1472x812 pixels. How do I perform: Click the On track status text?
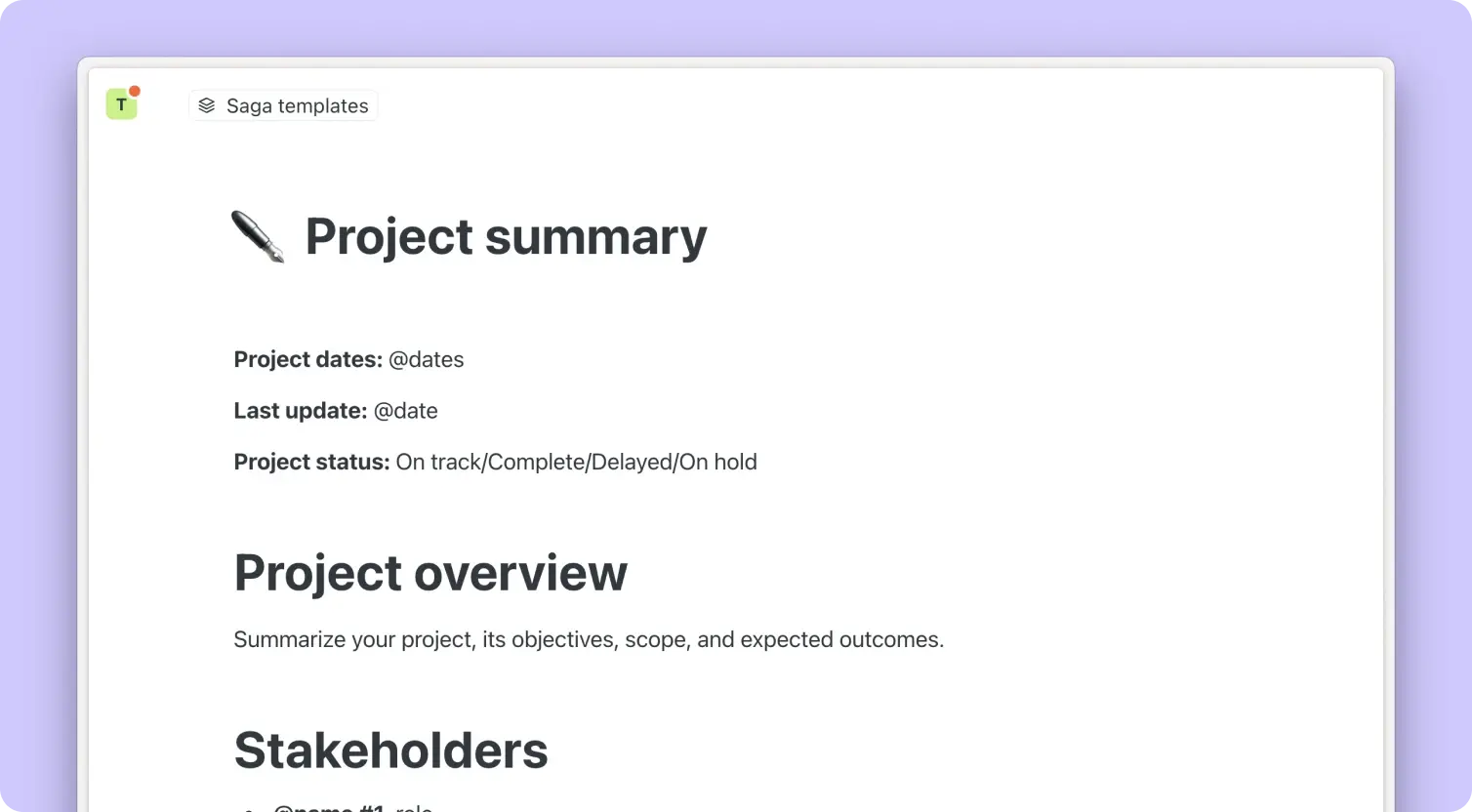[438, 462]
